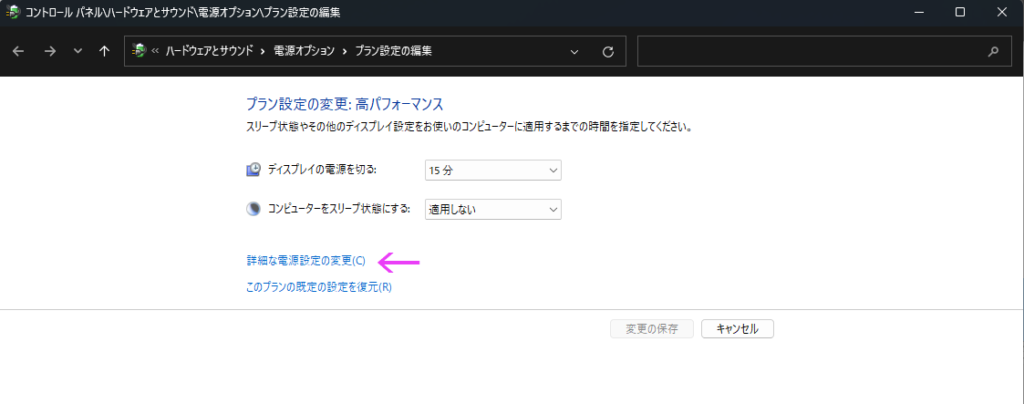This screenshot has height=404, width=1024.
Task: Select プラン設定の編集 breadcrumb
Action: coord(393,51)
